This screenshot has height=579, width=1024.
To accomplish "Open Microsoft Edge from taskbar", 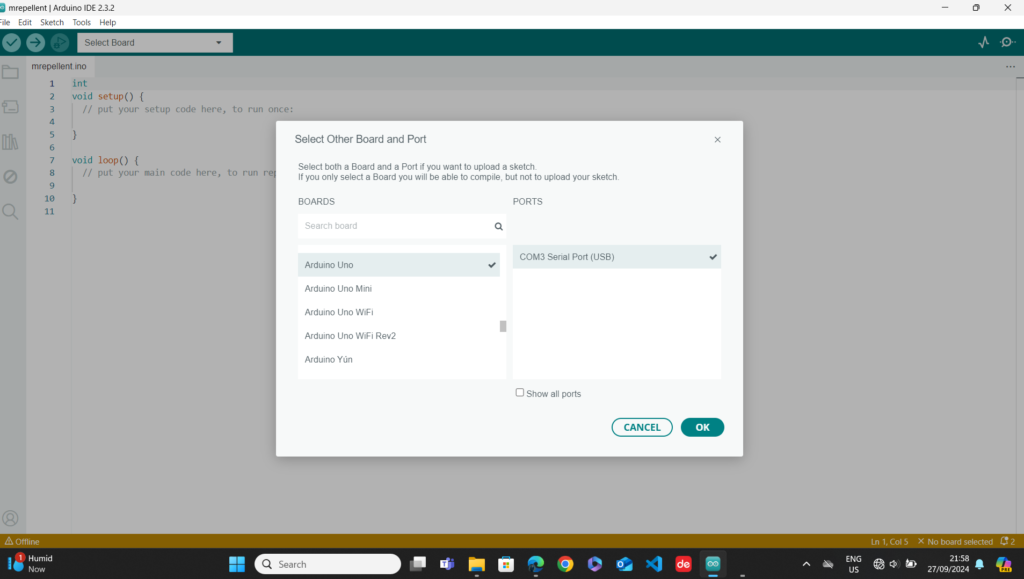I will [536, 564].
